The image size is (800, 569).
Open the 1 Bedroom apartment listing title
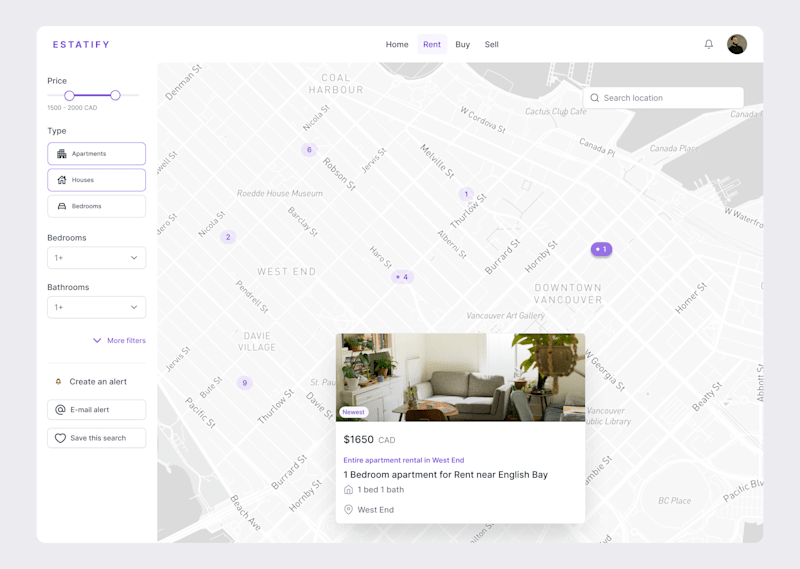point(445,475)
